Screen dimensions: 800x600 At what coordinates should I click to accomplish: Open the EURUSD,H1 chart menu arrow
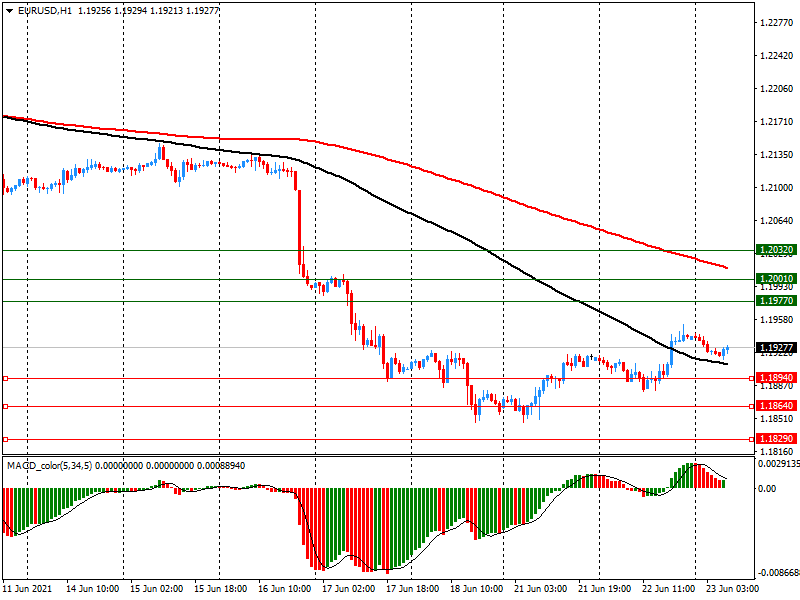click(x=9, y=10)
